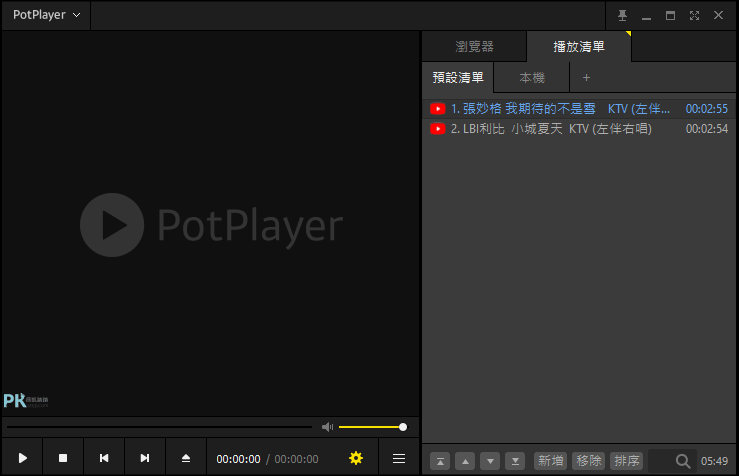Click the playlist total time 05:49

click(714, 461)
